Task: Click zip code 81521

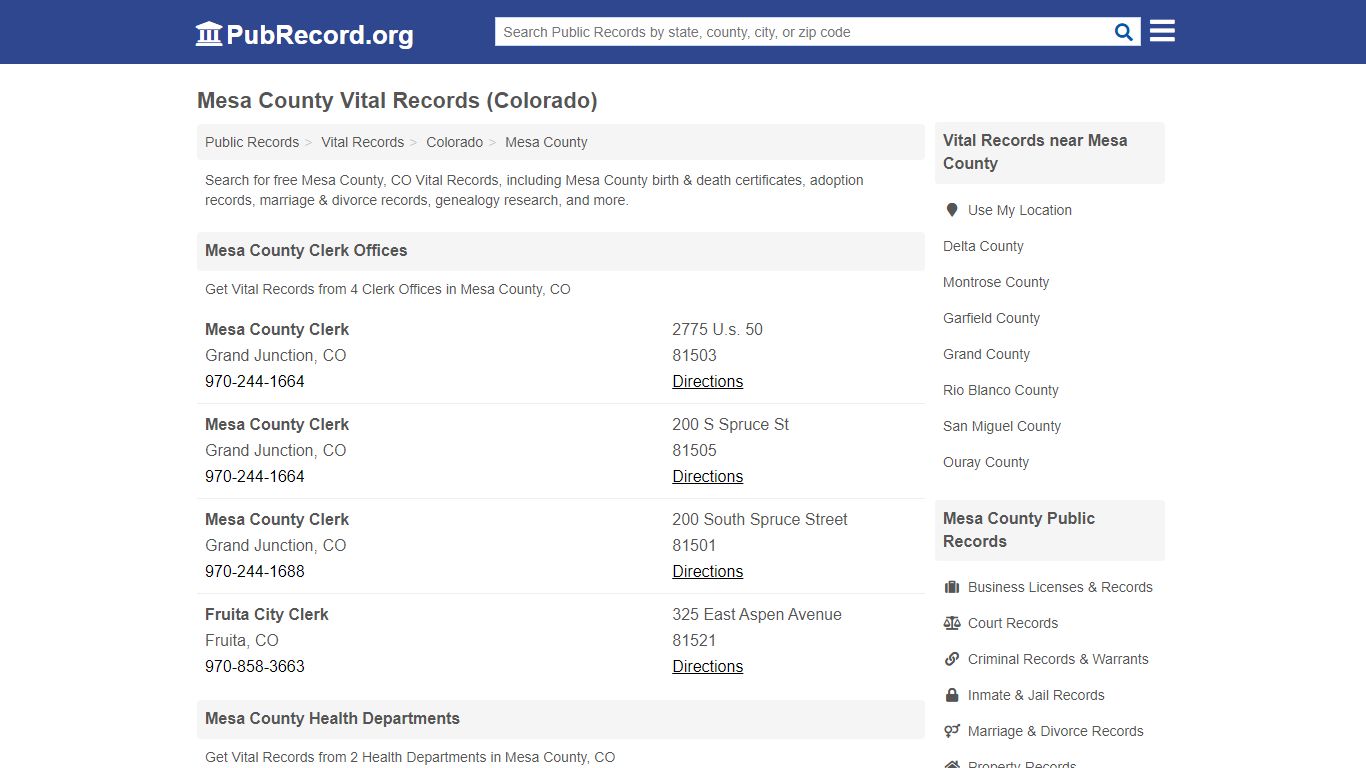Action: point(694,640)
